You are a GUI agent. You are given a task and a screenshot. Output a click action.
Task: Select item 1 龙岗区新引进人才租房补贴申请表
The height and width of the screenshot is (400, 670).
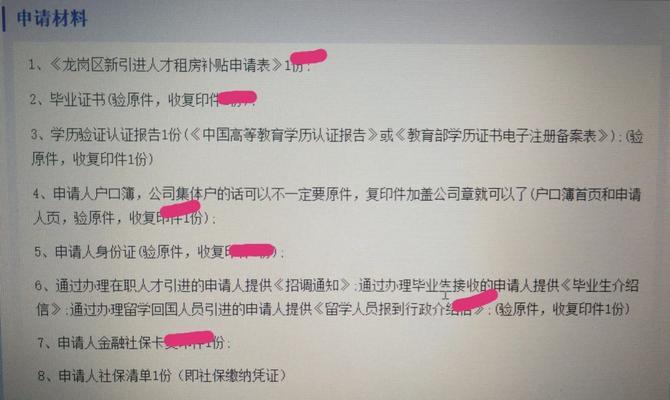[x=169, y=65]
